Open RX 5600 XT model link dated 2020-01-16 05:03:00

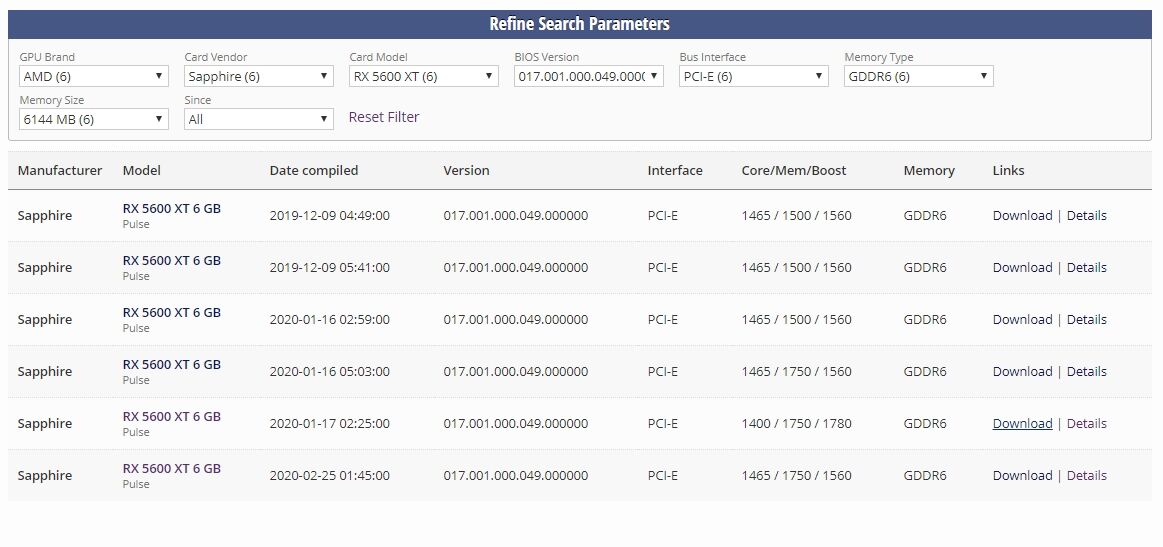coord(171,364)
